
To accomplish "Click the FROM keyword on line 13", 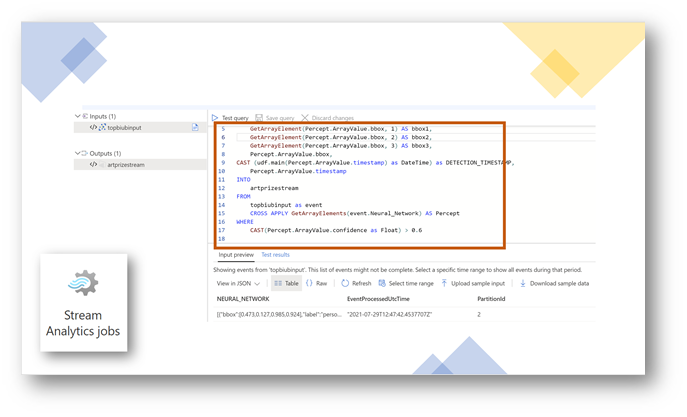I will pyautogui.click(x=243, y=196).
